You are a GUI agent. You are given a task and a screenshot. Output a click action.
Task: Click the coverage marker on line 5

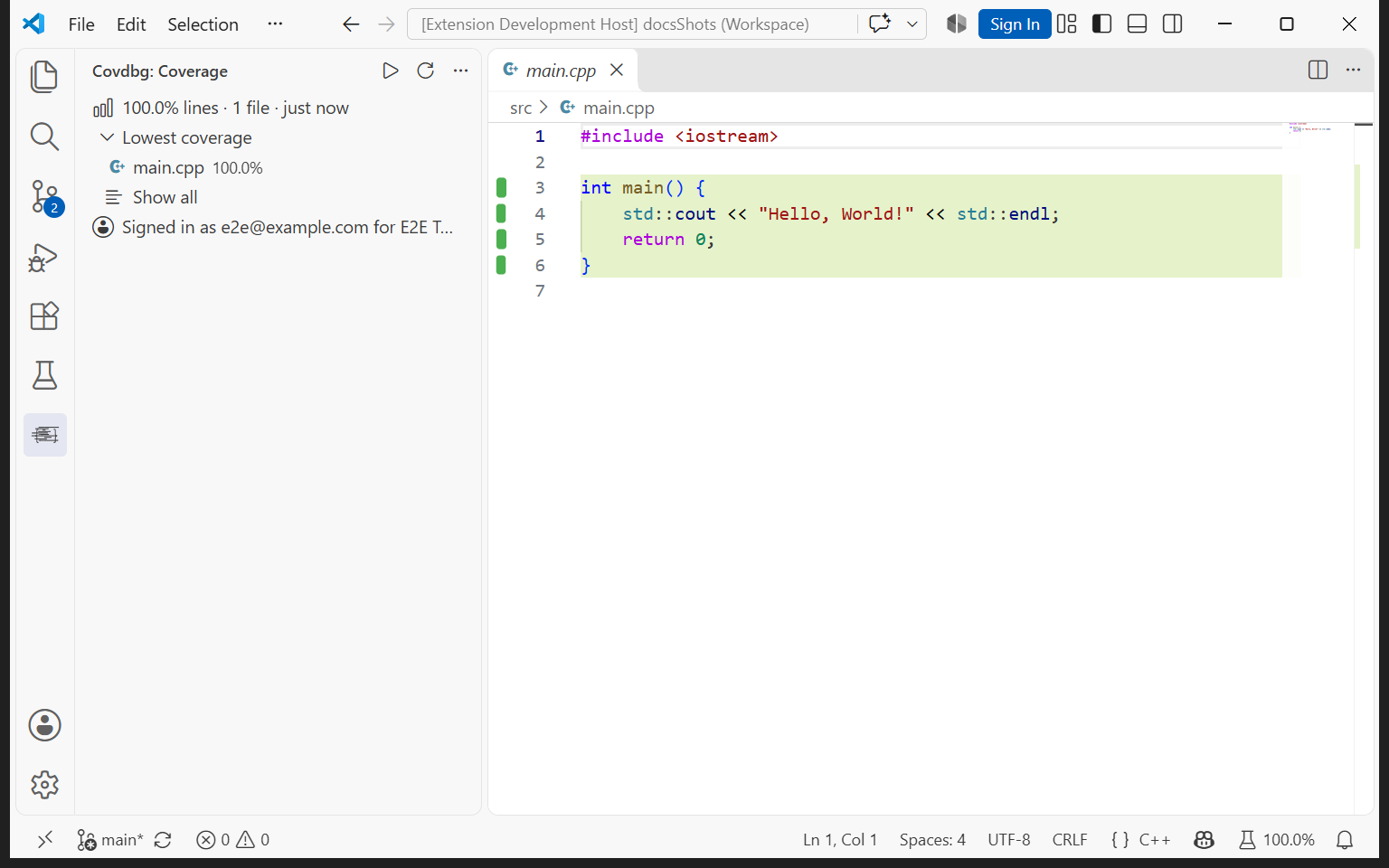click(501, 239)
